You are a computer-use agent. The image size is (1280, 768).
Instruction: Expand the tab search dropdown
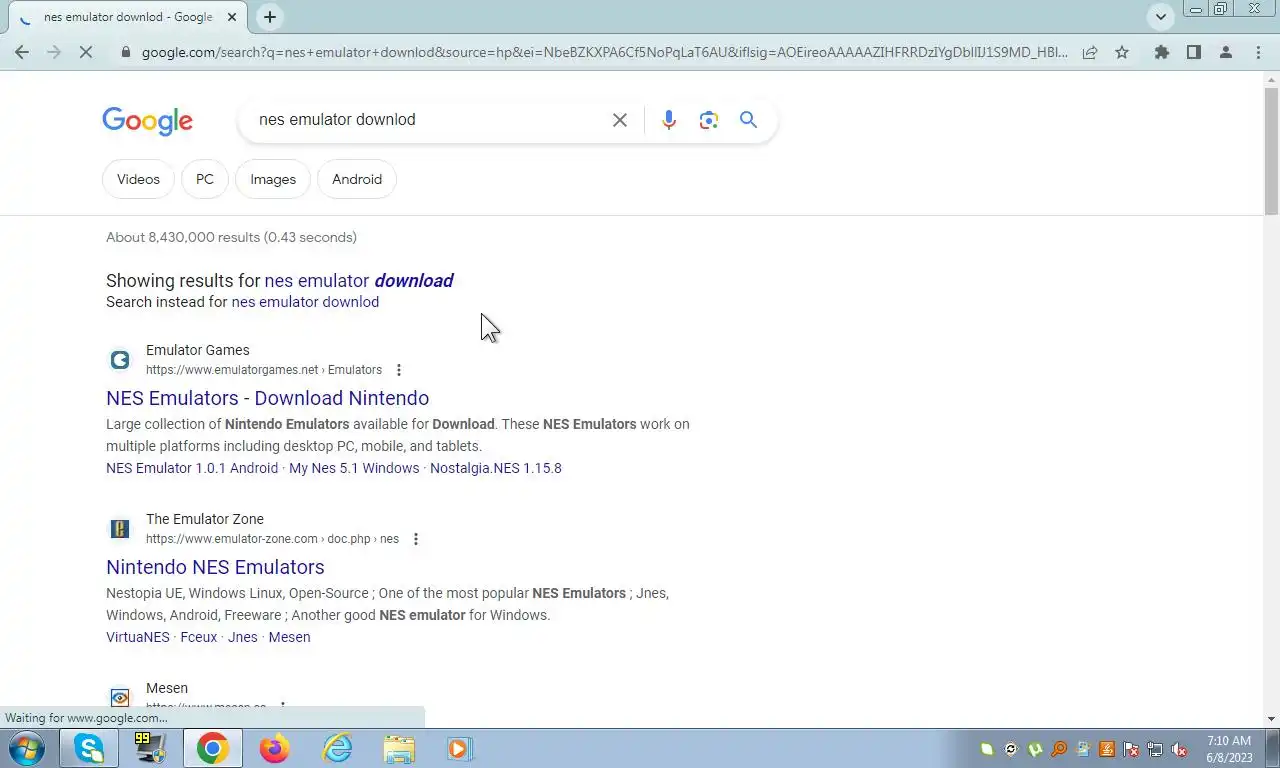click(x=1160, y=17)
